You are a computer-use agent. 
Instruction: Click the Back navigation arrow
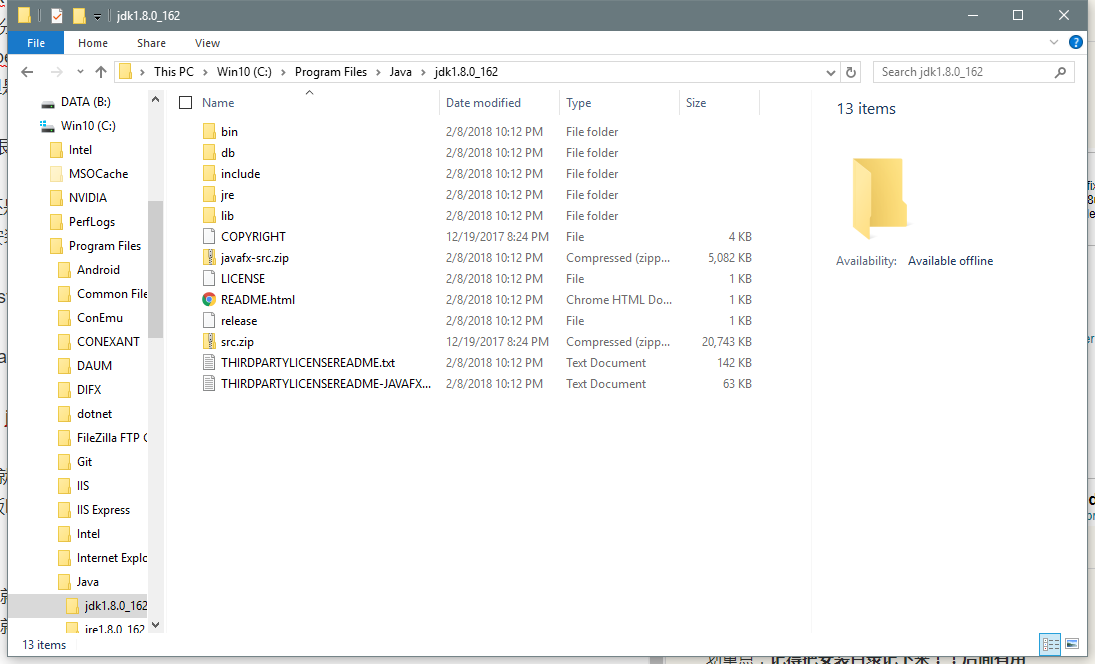[27, 72]
